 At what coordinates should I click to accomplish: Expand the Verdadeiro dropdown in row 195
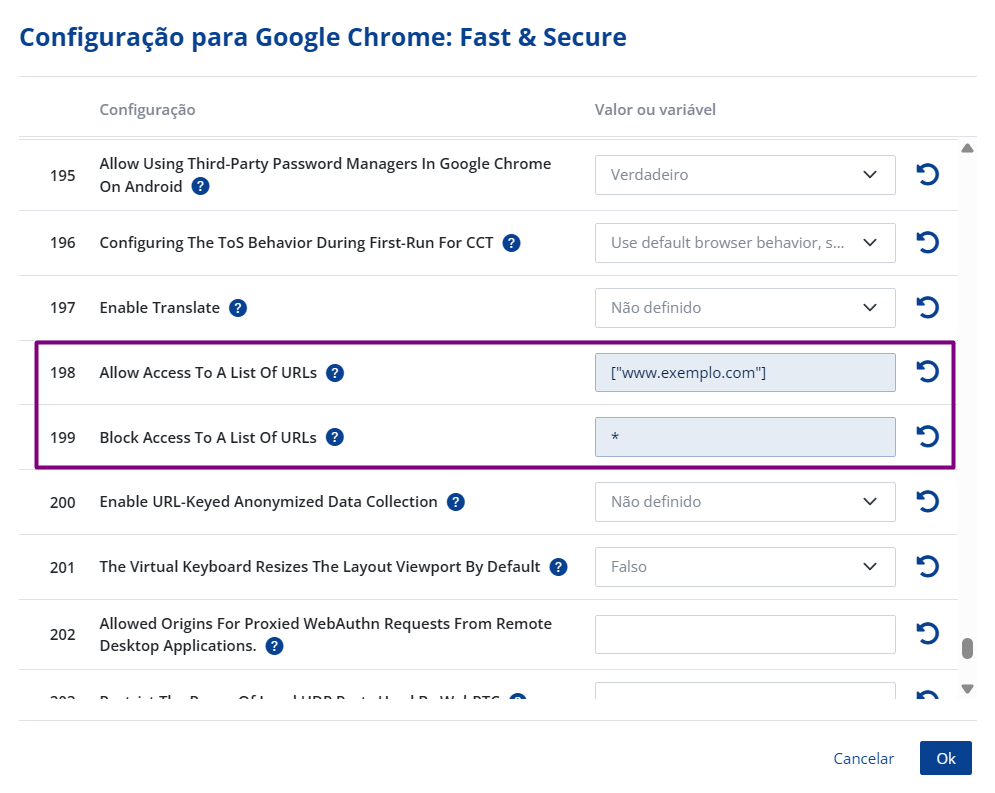(x=745, y=175)
